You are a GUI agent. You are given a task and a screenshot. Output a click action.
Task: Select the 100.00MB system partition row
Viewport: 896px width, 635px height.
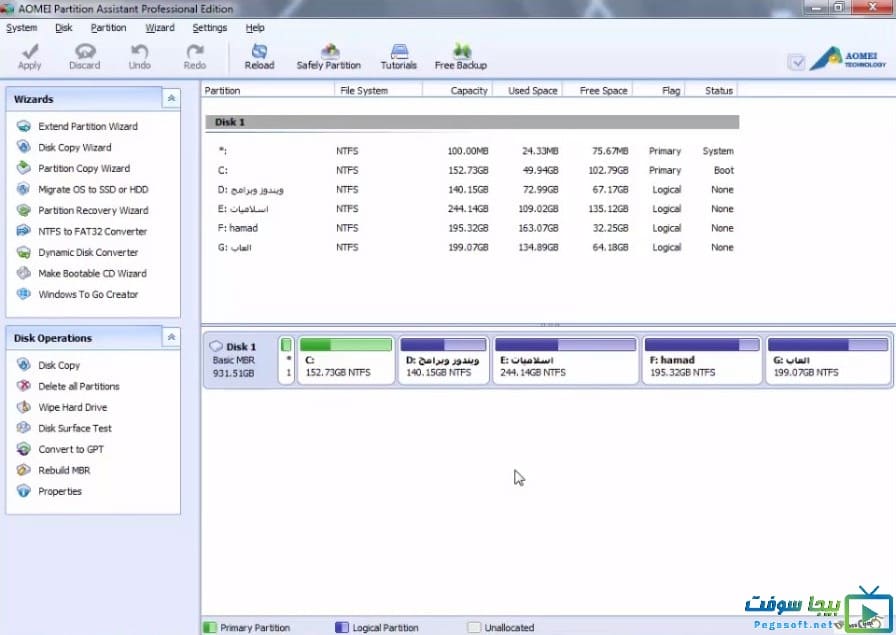pyautogui.click(x=472, y=151)
